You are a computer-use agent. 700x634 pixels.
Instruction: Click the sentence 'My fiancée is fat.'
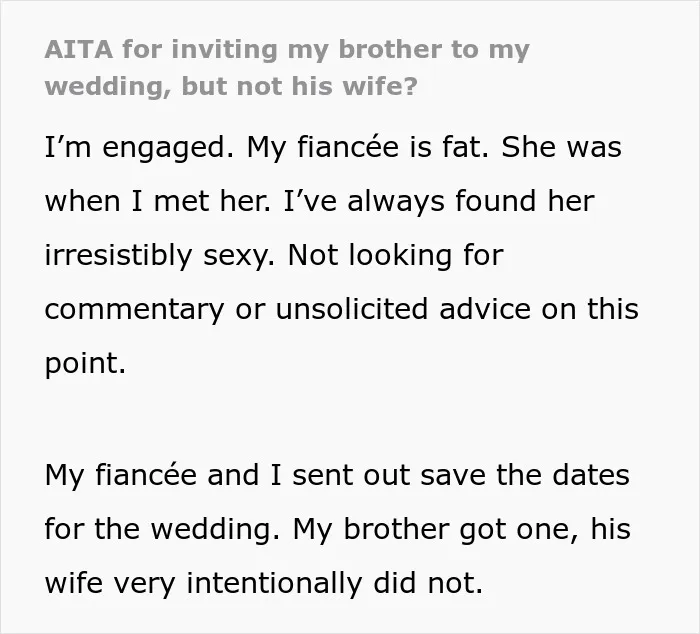(x=367, y=147)
